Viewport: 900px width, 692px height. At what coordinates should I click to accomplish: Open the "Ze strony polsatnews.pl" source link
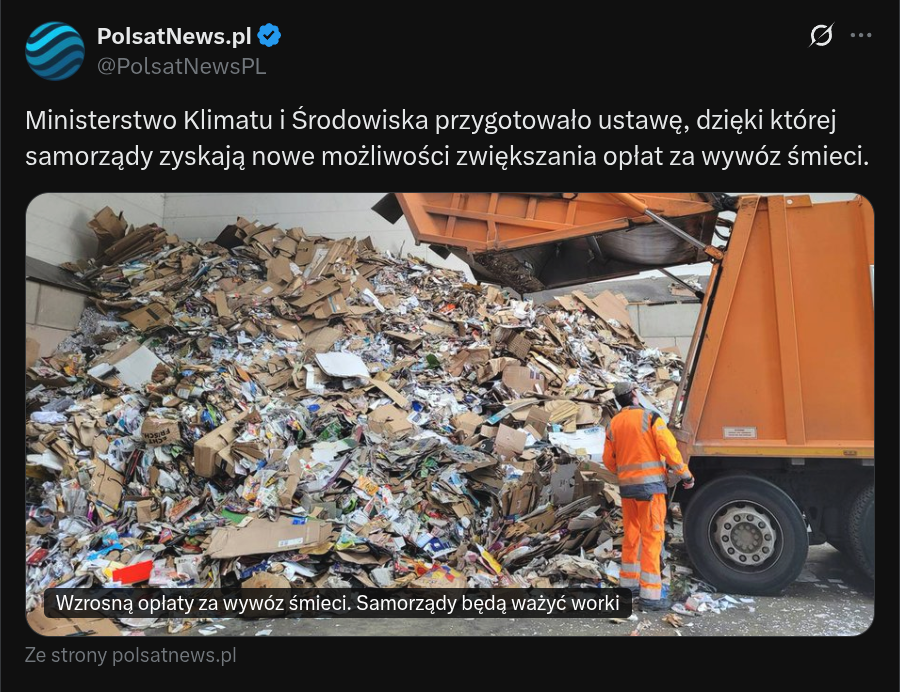coord(131,655)
